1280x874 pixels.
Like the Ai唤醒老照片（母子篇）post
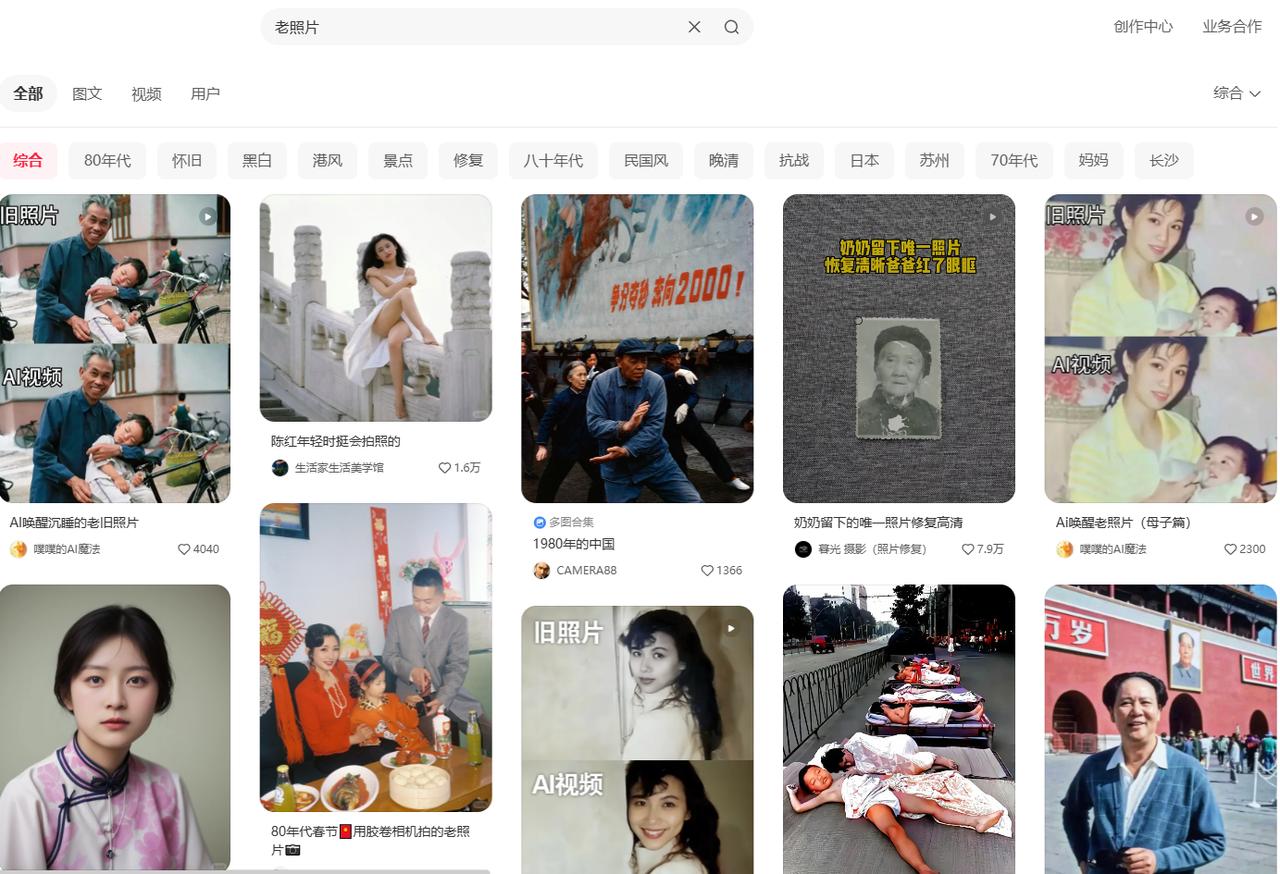pyautogui.click(x=1229, y=548)
